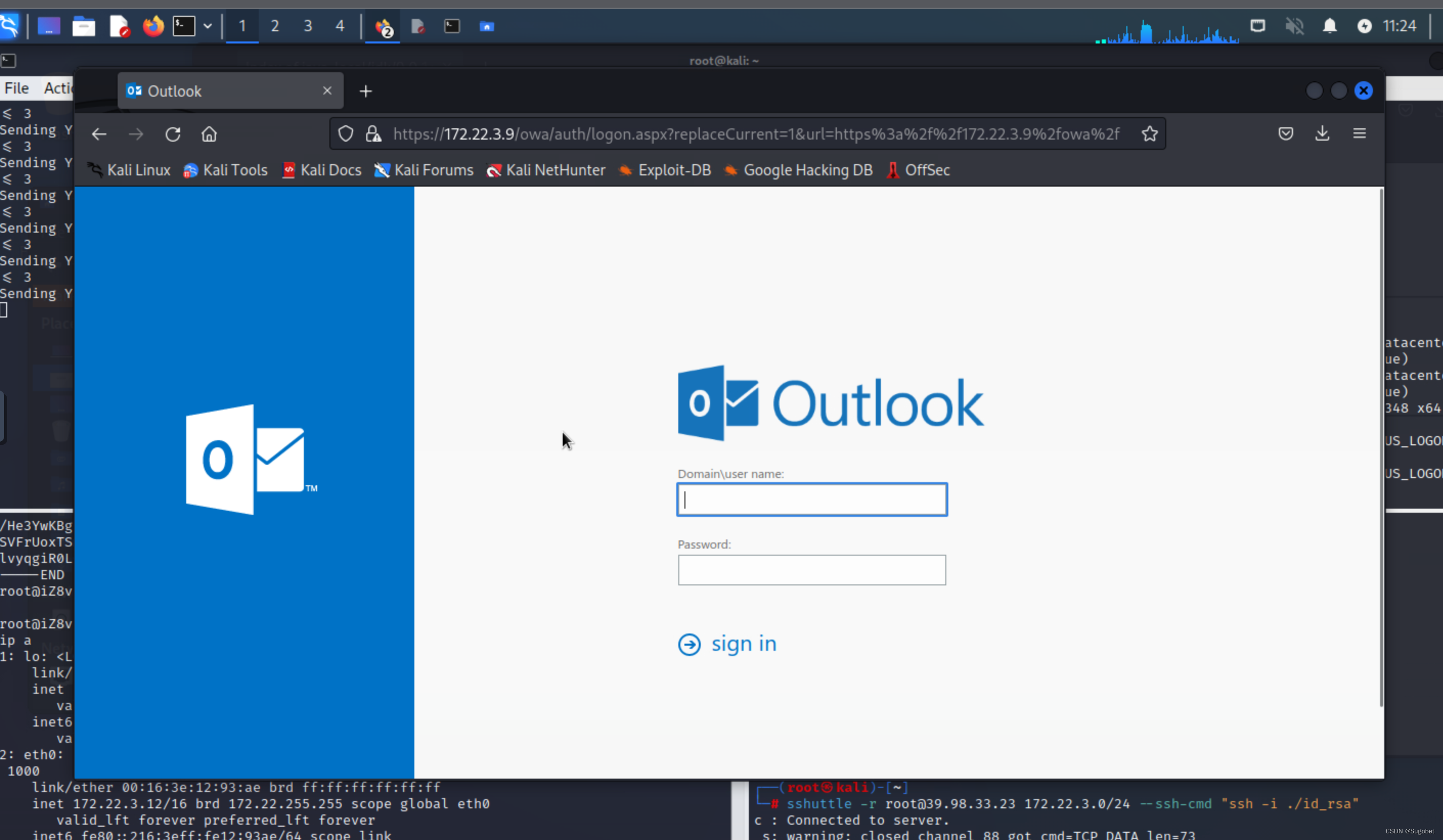Open the tracking protection shield icon
This screenshot has width=1443, height=840.
[x=345, y=134]
